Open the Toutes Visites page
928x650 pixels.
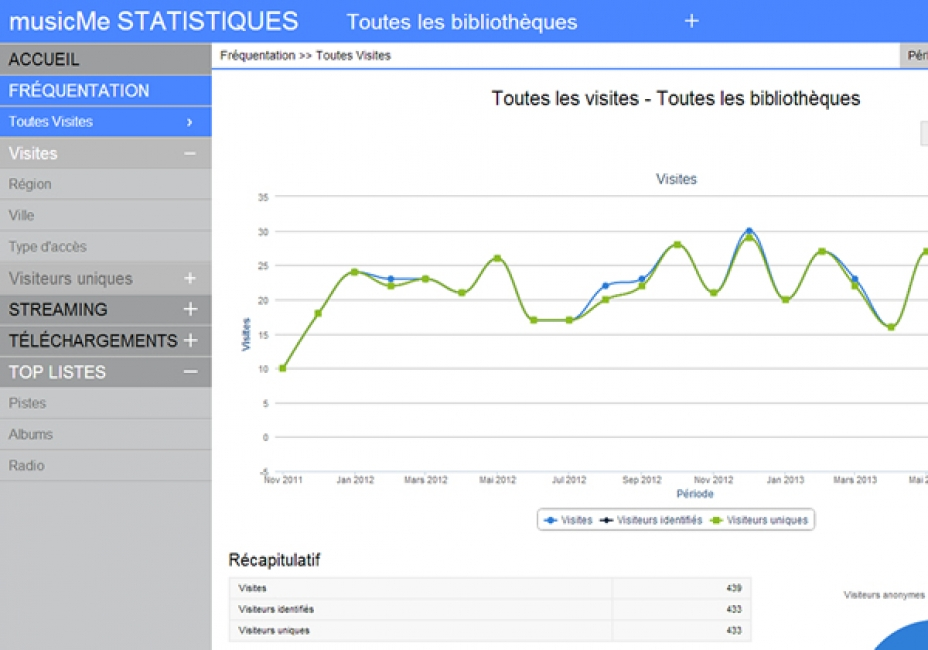tap(105, 122)
